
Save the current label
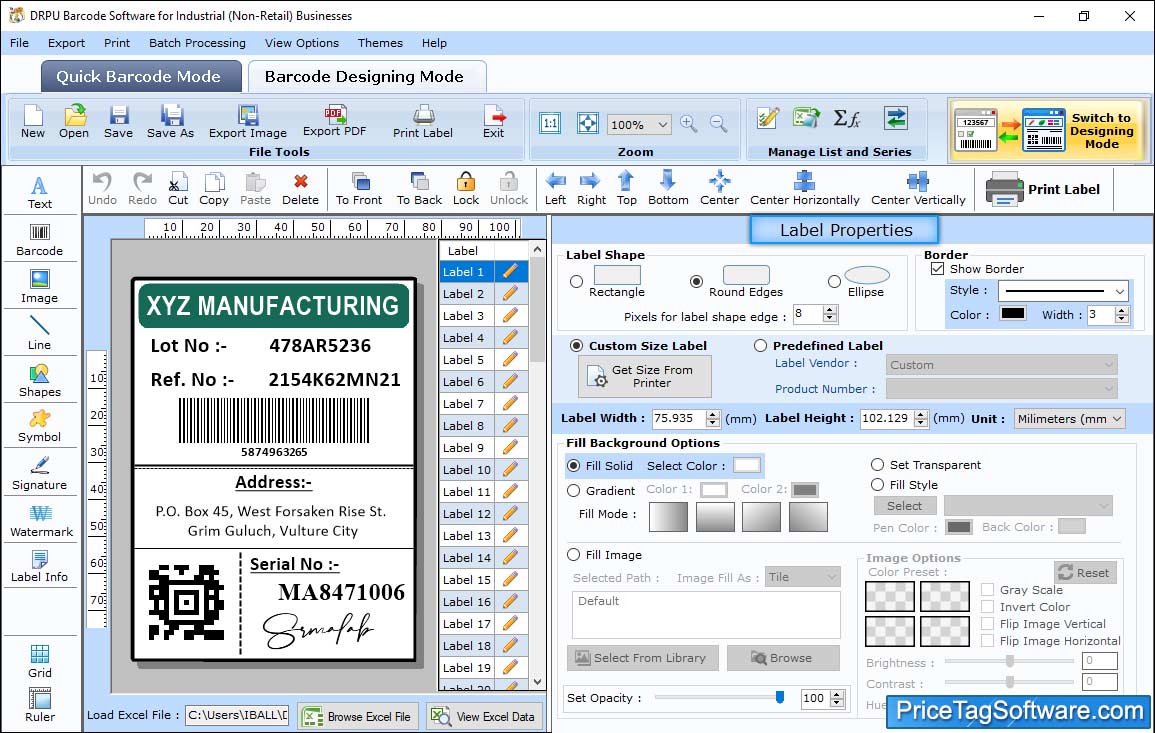click(x=119, y=122)
